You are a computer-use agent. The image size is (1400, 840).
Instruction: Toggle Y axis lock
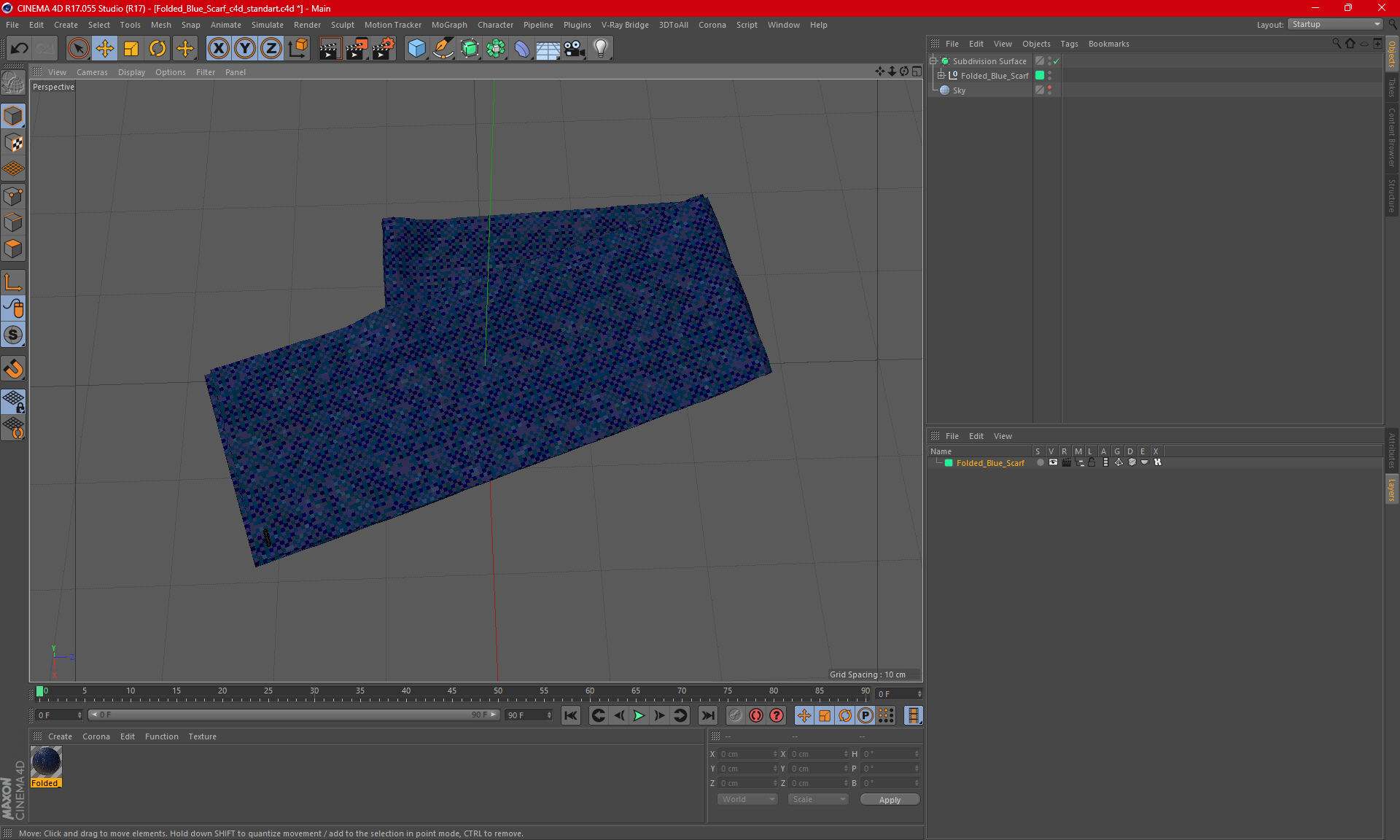pos(245,48)
